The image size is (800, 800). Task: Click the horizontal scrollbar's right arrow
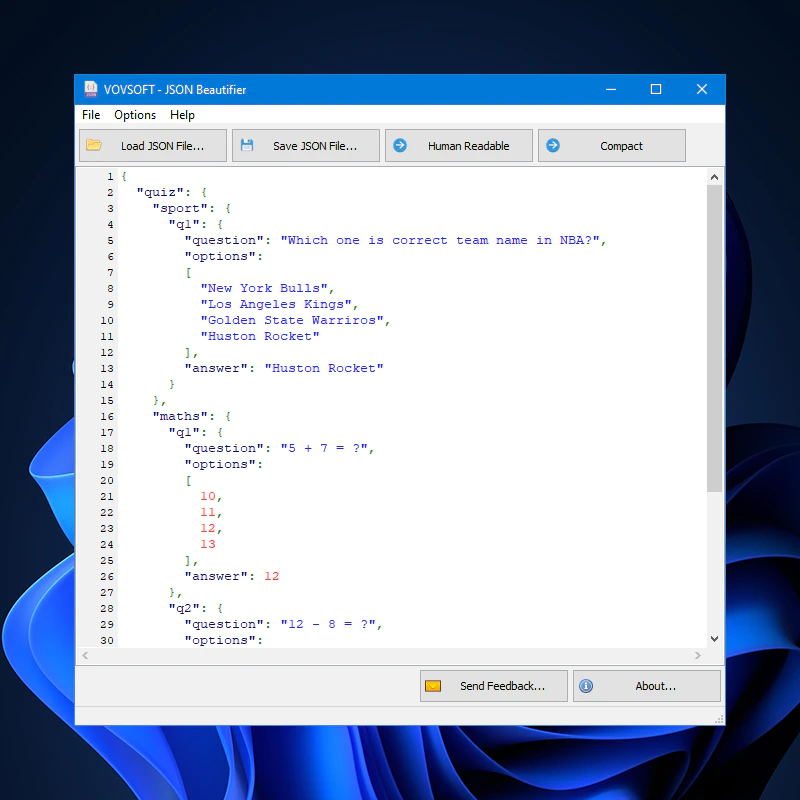(x=699, y=655)
